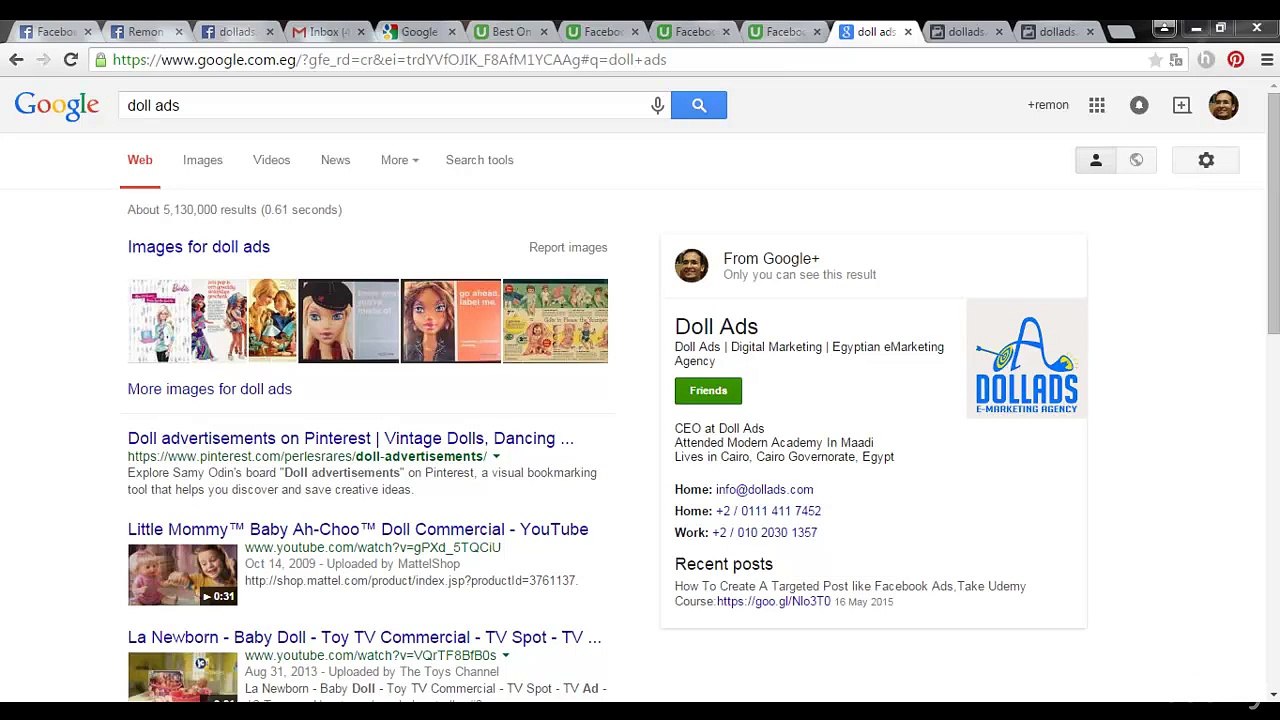Open Search tools
This screenshot has height=720, width=1280.
click(479, 160)
